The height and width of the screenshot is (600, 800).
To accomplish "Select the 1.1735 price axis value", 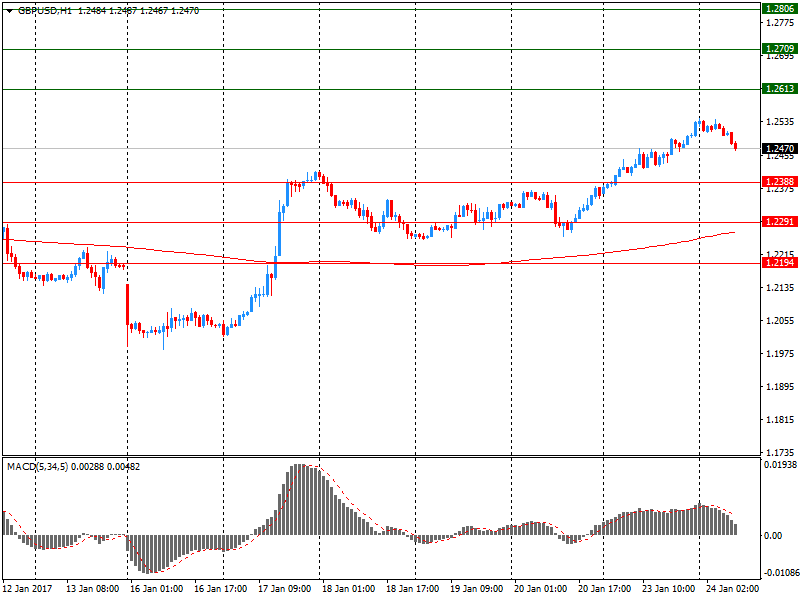I will 781,453.
